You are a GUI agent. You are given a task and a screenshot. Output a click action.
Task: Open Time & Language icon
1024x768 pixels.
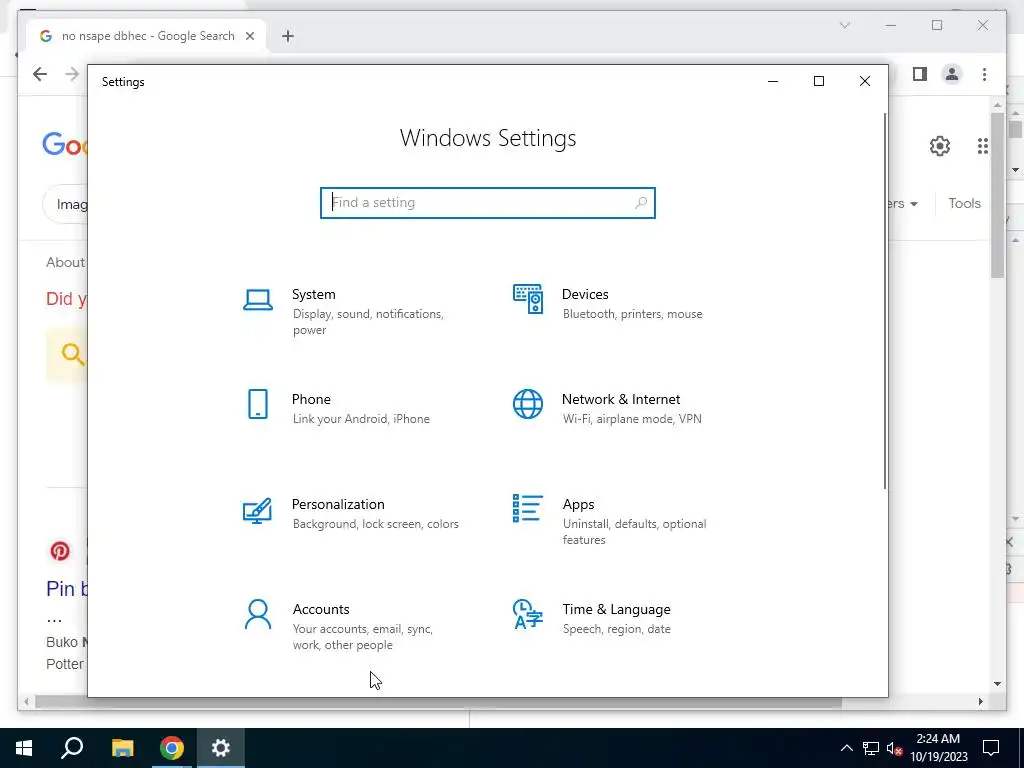click(x=528, y=614)
